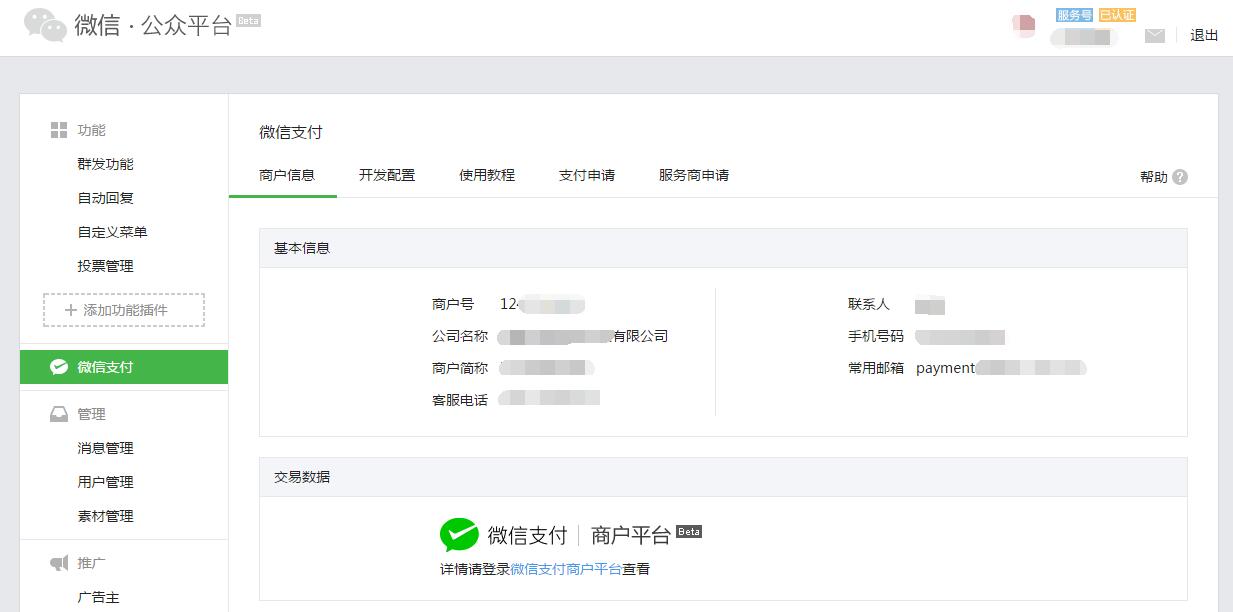Viewport: 1233px width, 612px height.
Task: Click 退出 to log out
Action: pyautogui.click(x=1204, y=36)
